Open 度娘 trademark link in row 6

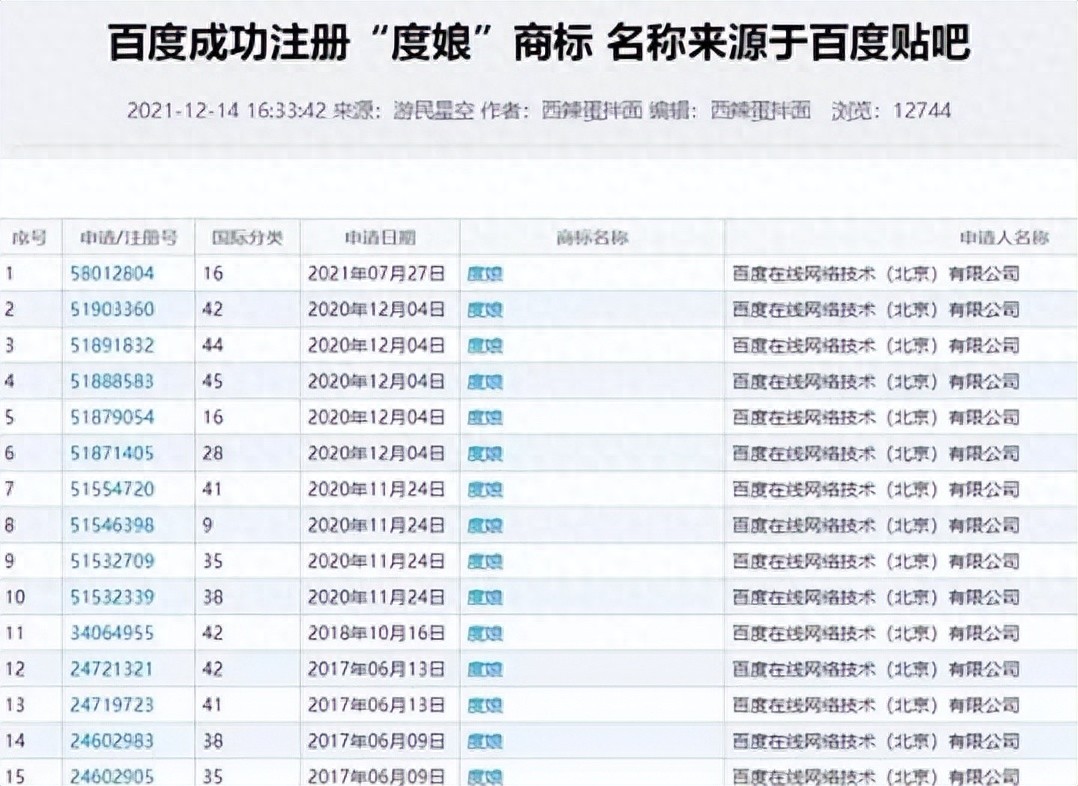(485, 453)
